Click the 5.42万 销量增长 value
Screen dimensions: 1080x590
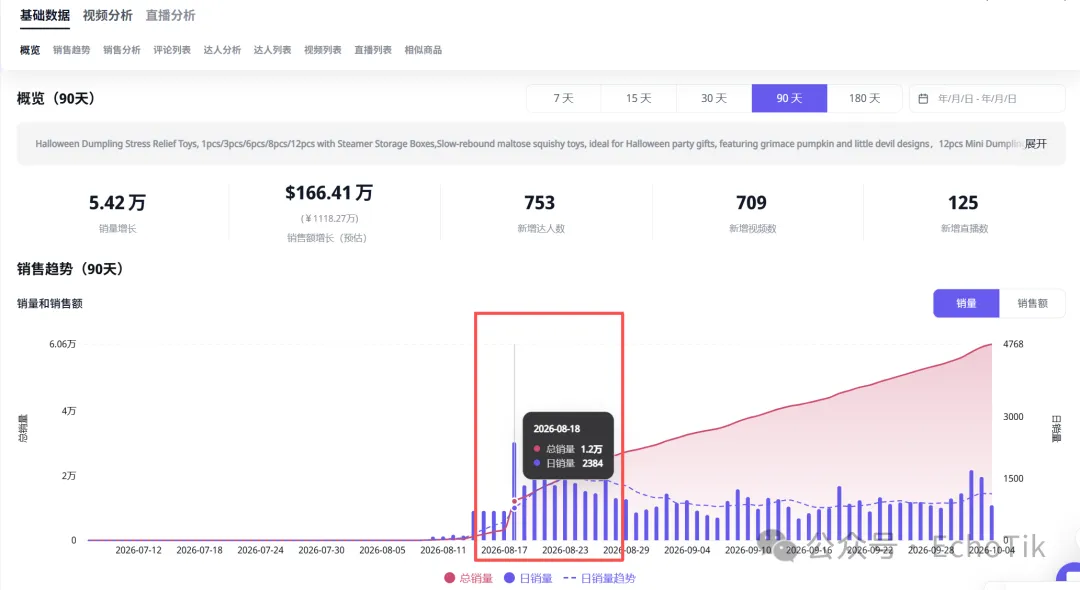point(117,203)
